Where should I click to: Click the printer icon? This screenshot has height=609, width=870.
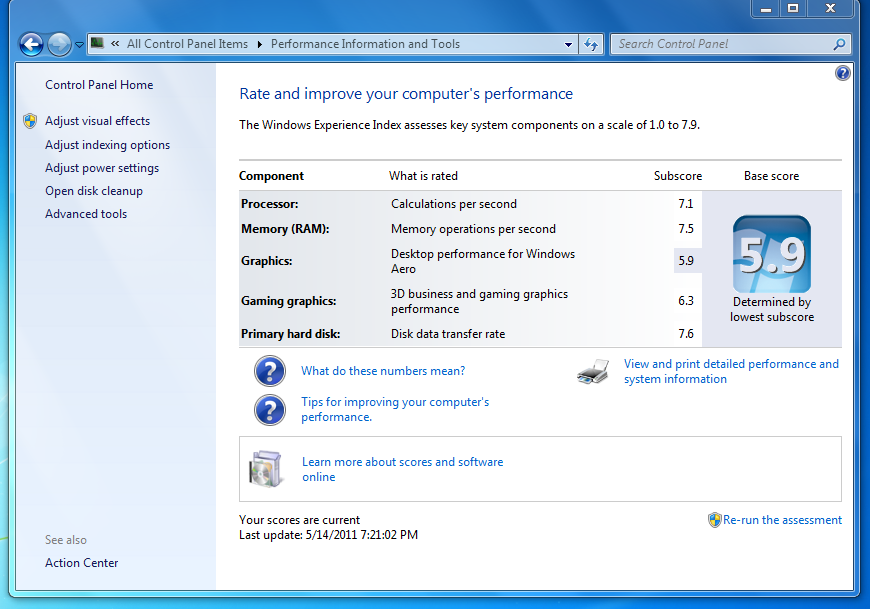tap(593, 372)
